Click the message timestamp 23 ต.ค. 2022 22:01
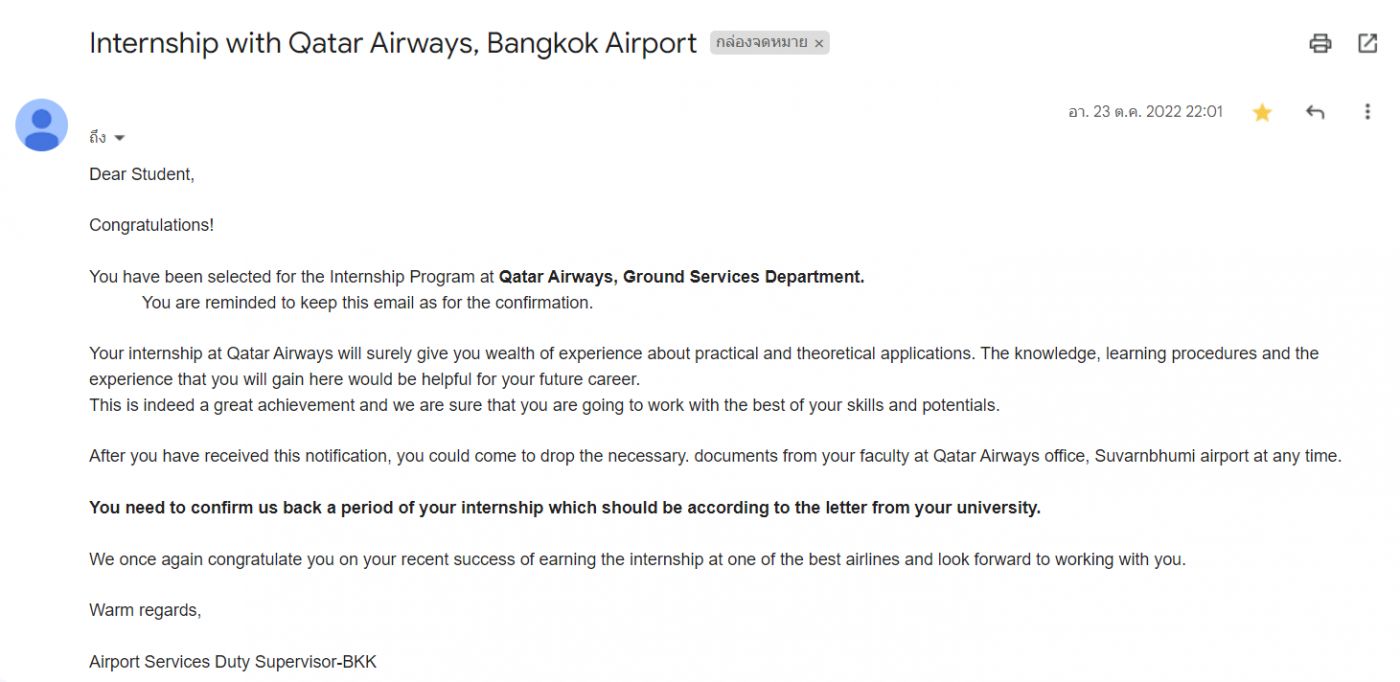This screenshot has width=1400, height=682. 1145,112
